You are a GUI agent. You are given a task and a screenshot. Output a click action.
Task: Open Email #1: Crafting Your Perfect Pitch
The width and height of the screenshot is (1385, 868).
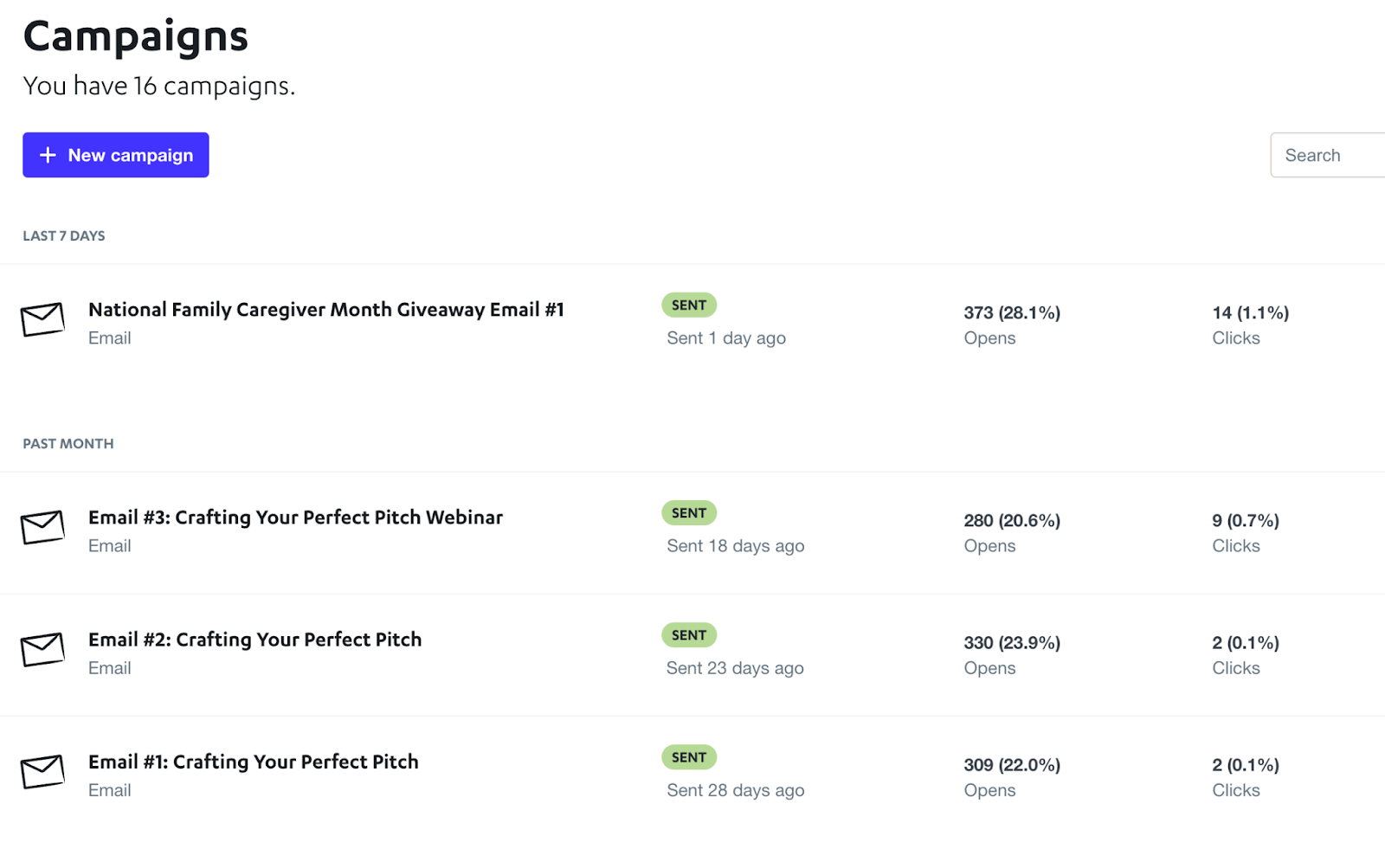click(253, 762)
